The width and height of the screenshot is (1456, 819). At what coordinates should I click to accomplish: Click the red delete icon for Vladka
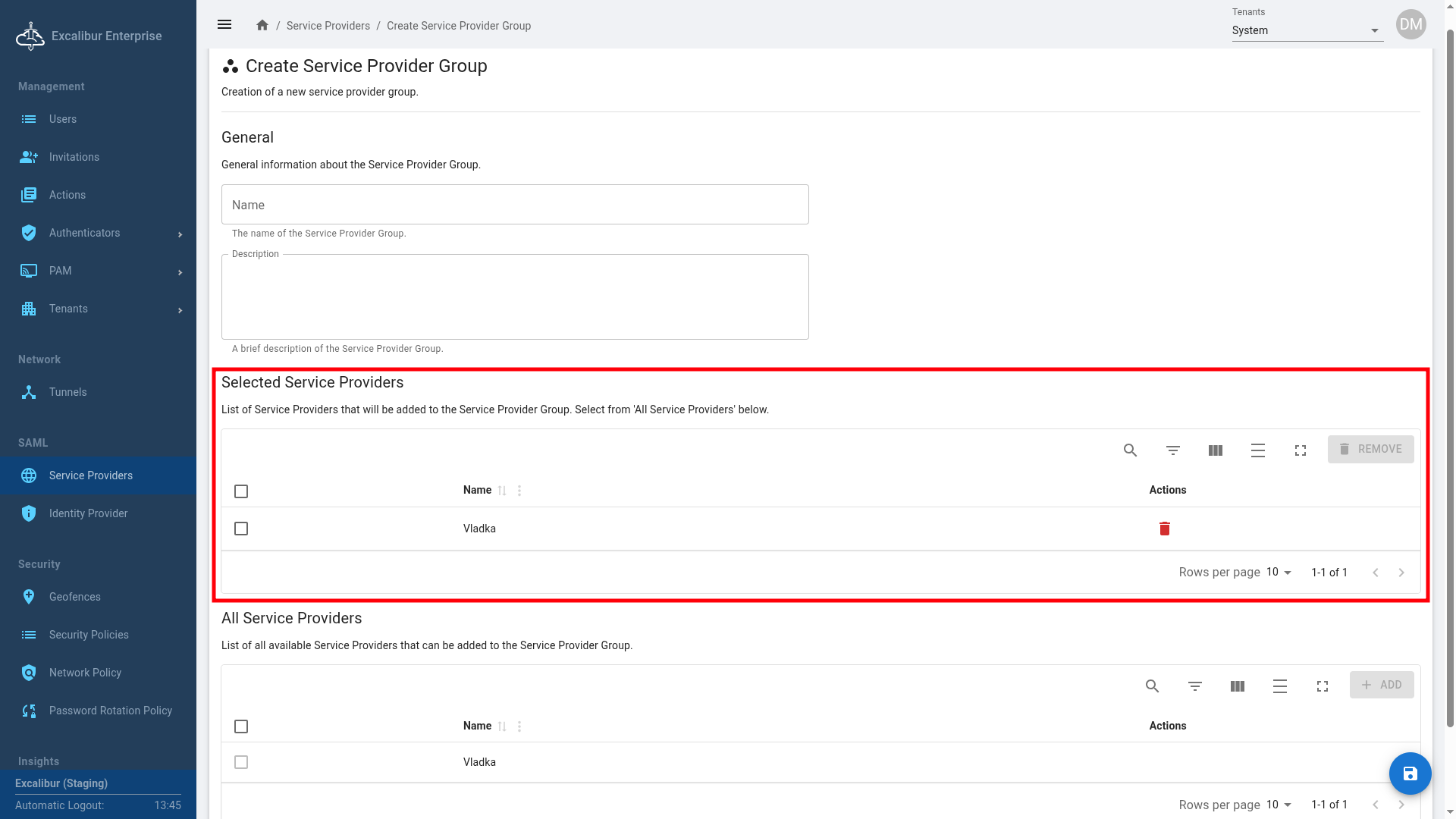point(1165,529)
